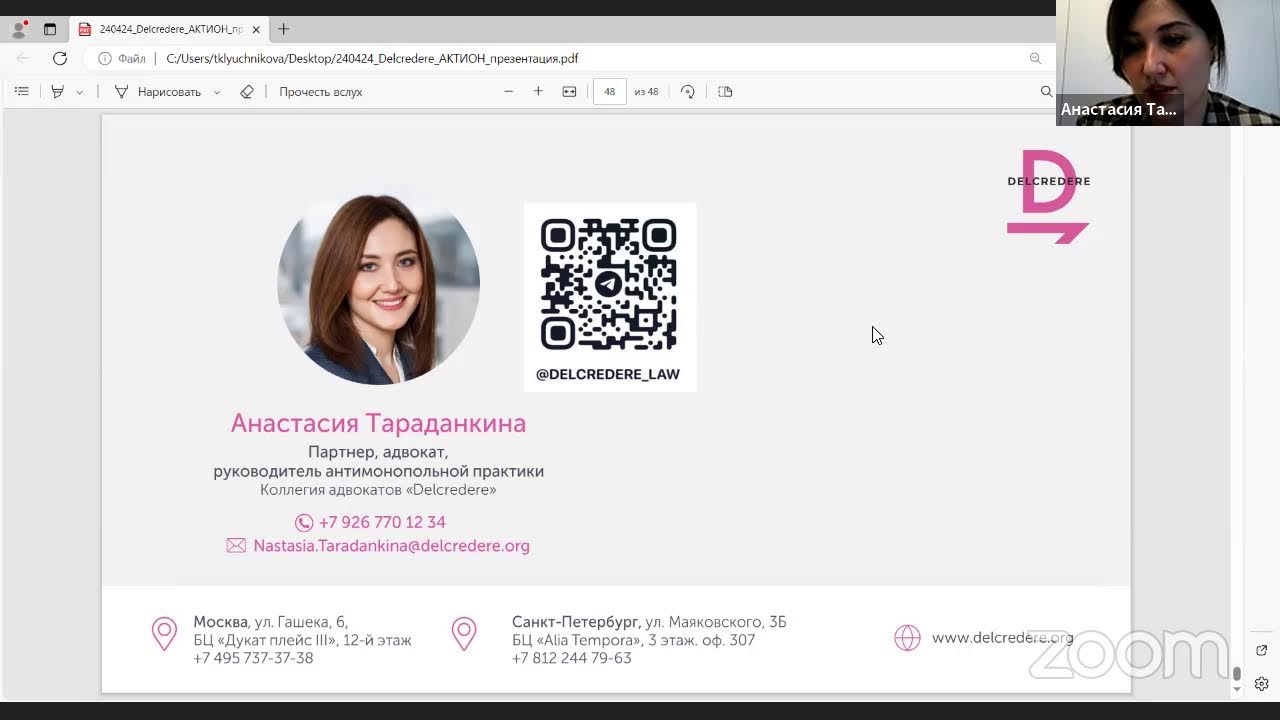Expand highlighter options dropdown
1280x720 pixels.
tap(79, 92)
